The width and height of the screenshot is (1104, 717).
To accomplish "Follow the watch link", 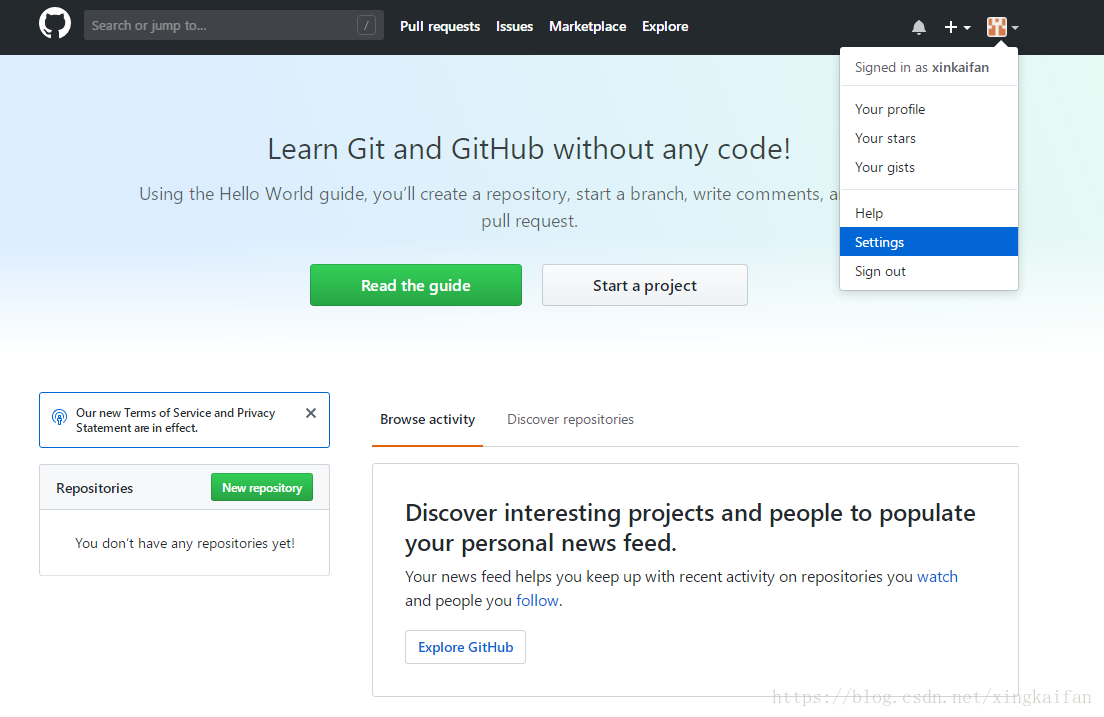I will point(937,577).
